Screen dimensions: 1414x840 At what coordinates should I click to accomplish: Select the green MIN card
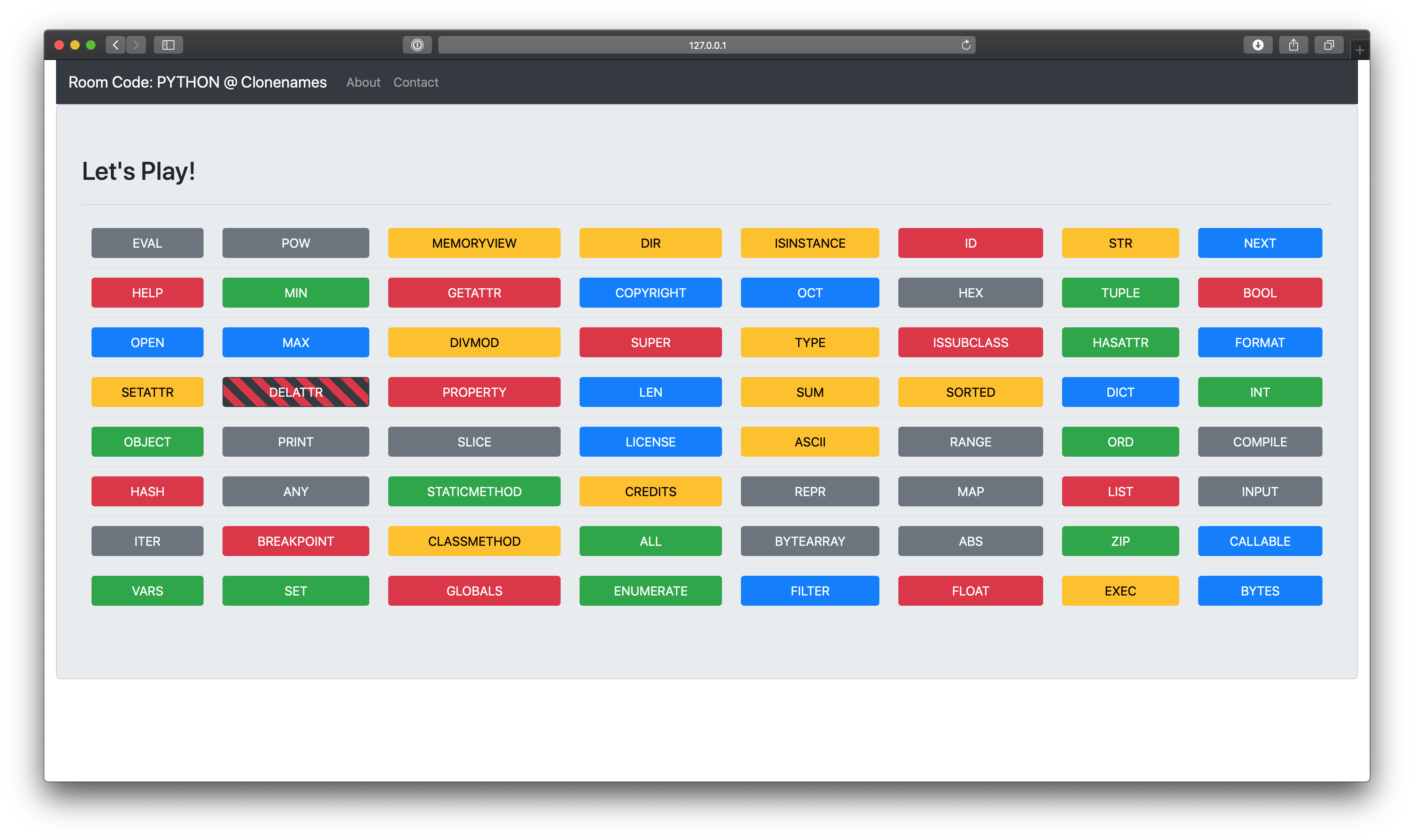(x=296, y=293)
